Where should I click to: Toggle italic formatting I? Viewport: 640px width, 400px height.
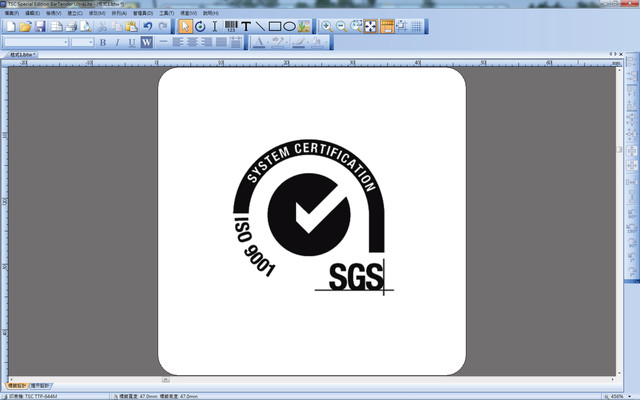pyautogui.click(x=117, y=42)
